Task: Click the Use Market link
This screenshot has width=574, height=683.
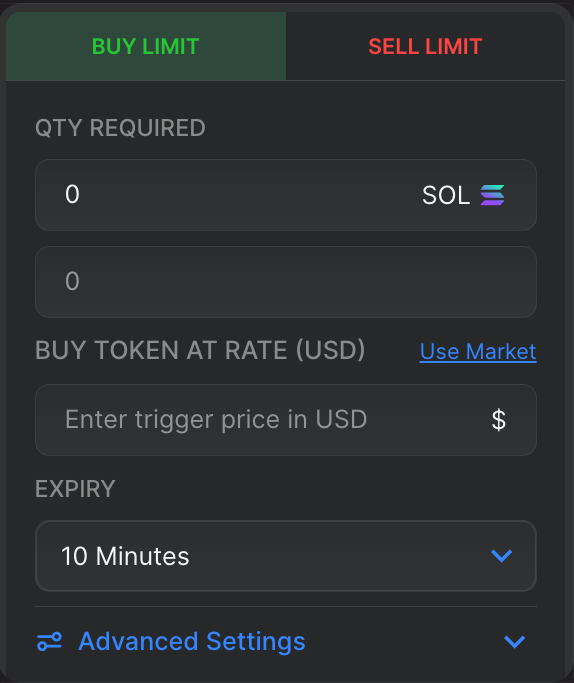Action: (478, 351)
